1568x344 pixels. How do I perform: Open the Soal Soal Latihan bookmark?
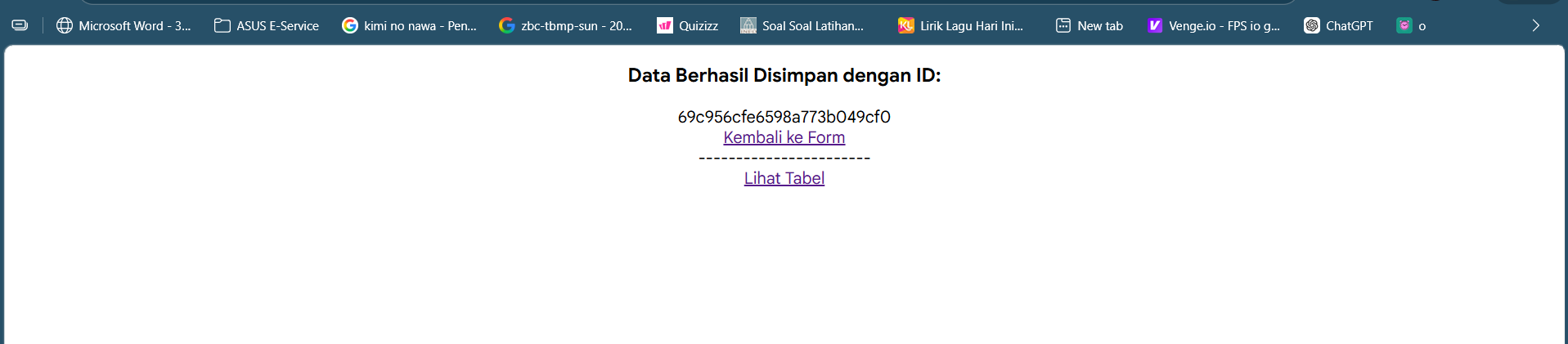click(x=802, y=25)
